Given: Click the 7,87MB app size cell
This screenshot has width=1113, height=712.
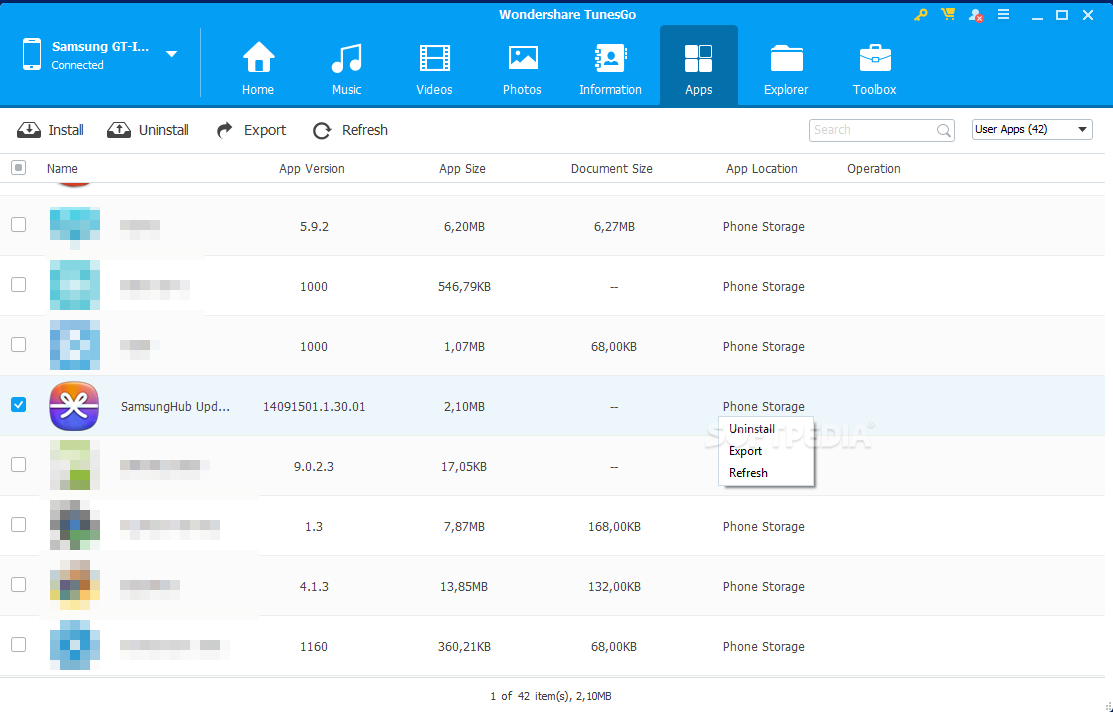Looking at the screenshot, I should (x=464, y=527).
